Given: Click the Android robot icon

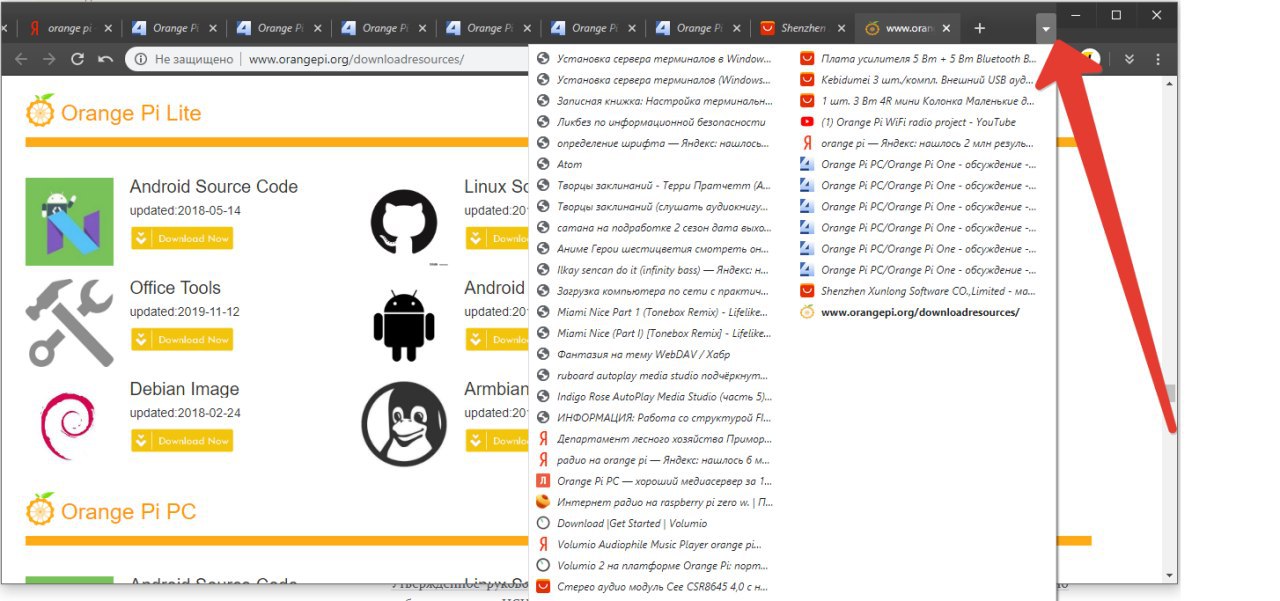Looking at the screenshot, I should pyautogui.click(x=404, y=326).
